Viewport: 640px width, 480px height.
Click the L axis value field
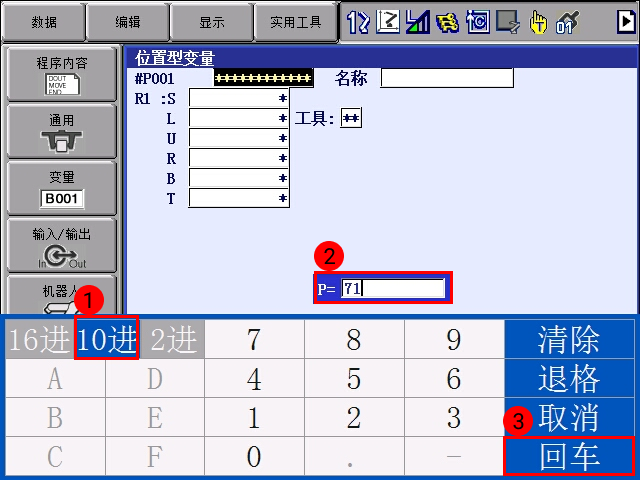pos(239,118)
